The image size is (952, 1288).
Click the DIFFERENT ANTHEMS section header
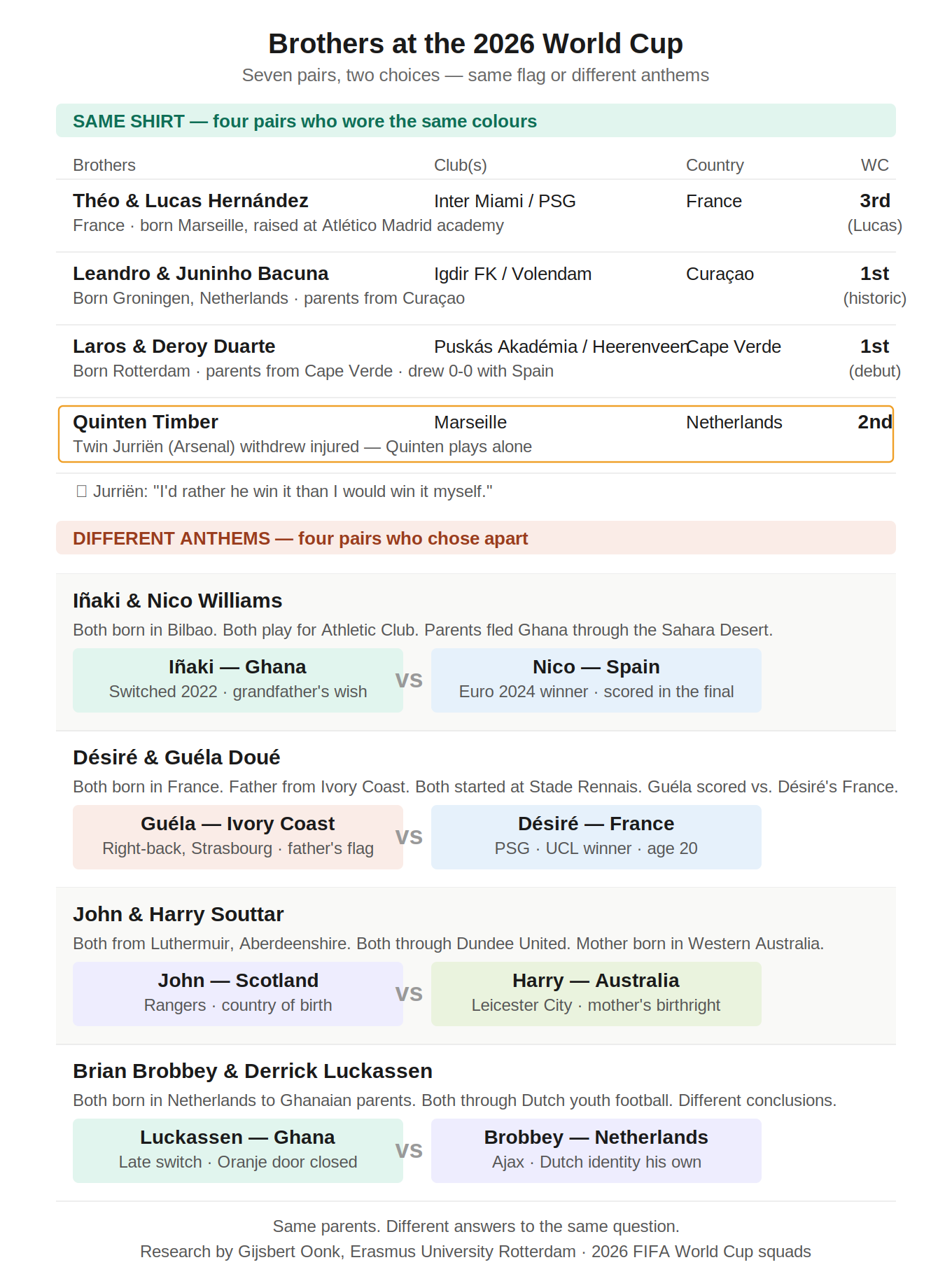476,538
